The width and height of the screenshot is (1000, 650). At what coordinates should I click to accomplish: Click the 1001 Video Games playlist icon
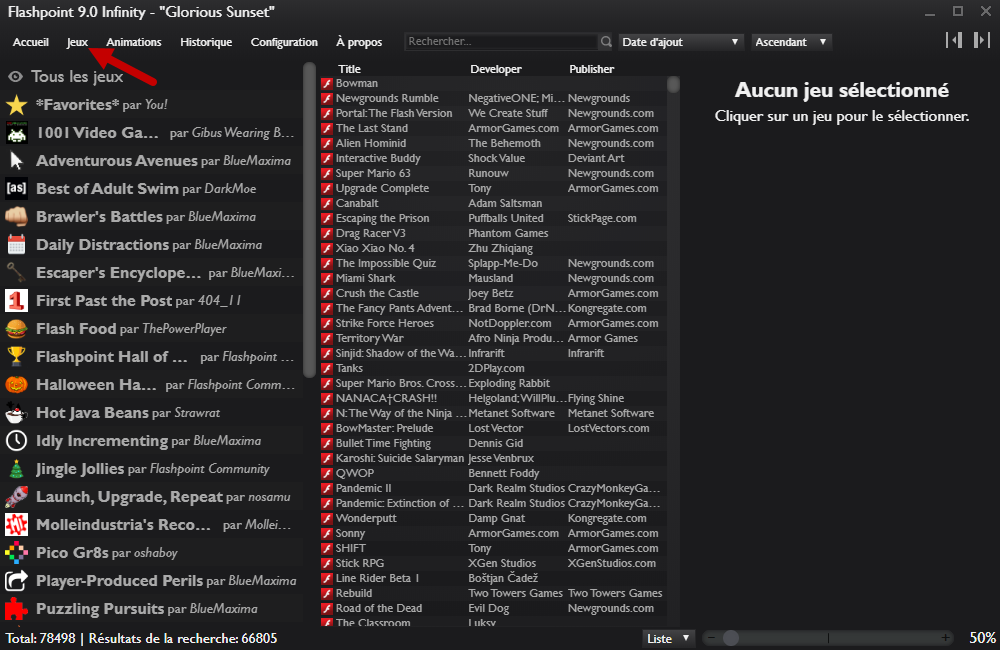[17, 133]
